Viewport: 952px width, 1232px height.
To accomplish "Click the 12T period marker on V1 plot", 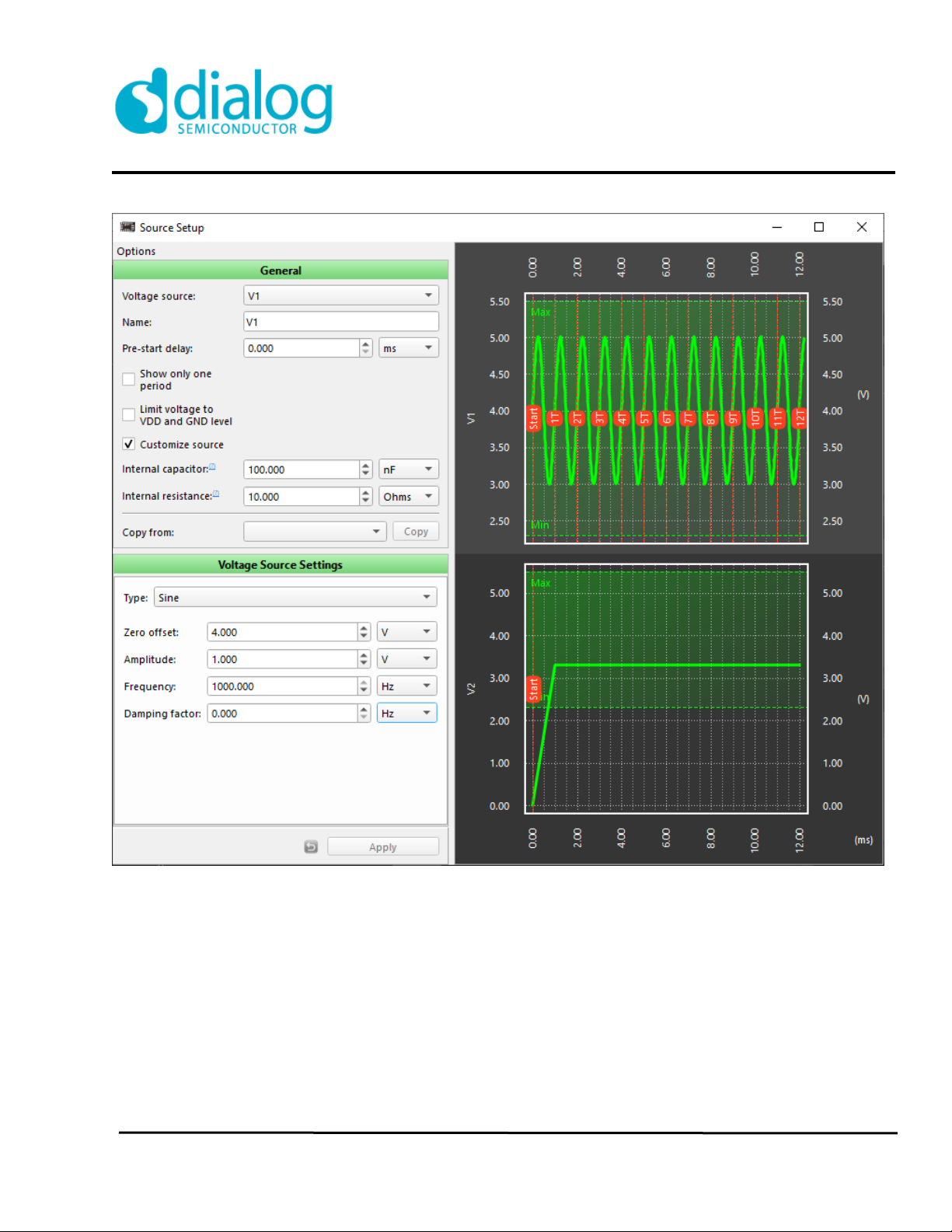I will click(800, 418).
